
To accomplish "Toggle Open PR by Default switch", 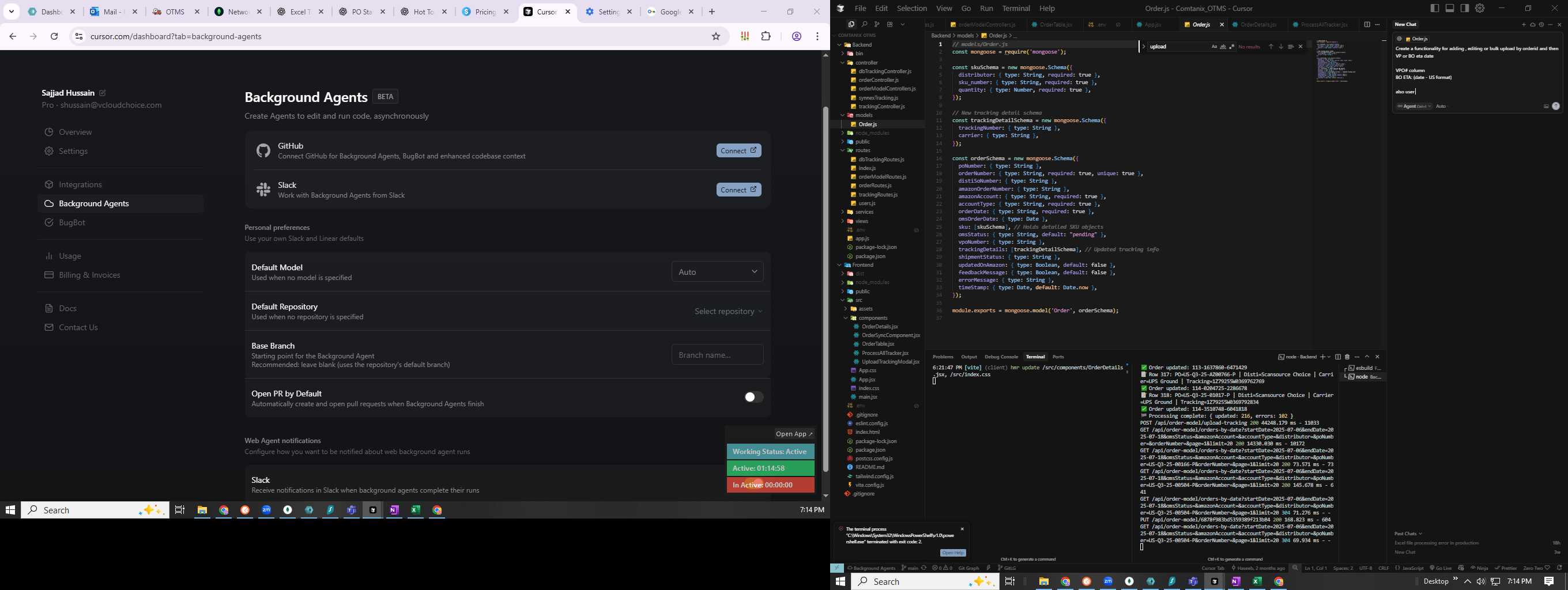I will [x=753, y=397].
